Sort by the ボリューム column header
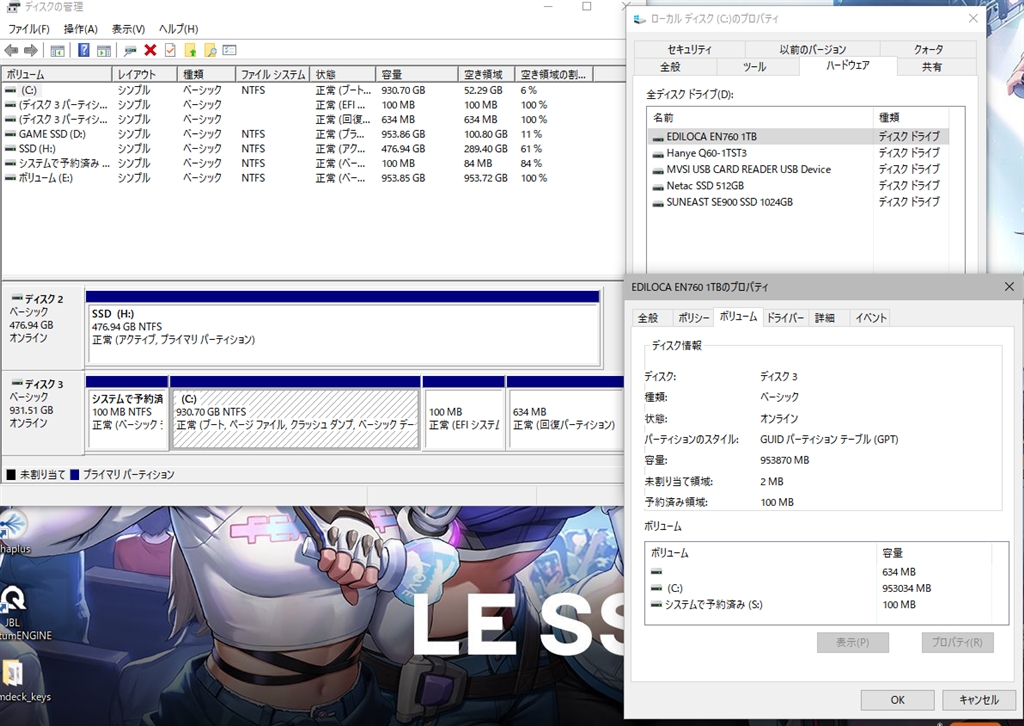The height and width of the screenshot is (726, 1024). [57, 74]
